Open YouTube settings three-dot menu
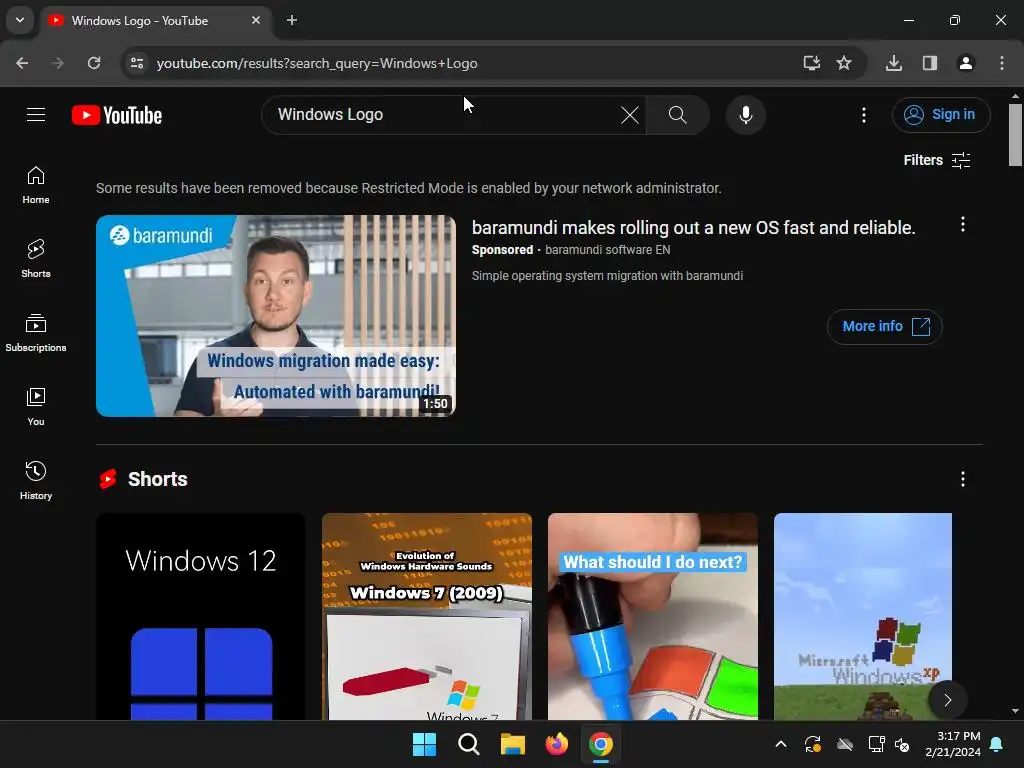This screenshot has width=1024, height=768. coord(863,115)
